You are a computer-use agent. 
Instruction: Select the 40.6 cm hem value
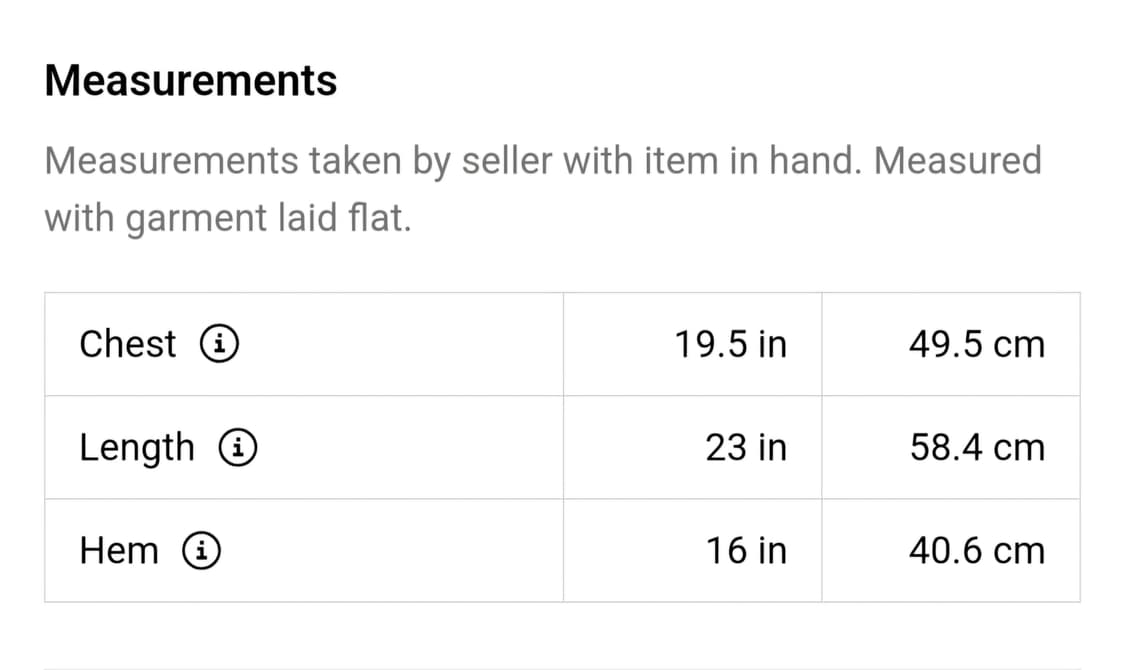(x=976, y=551)
